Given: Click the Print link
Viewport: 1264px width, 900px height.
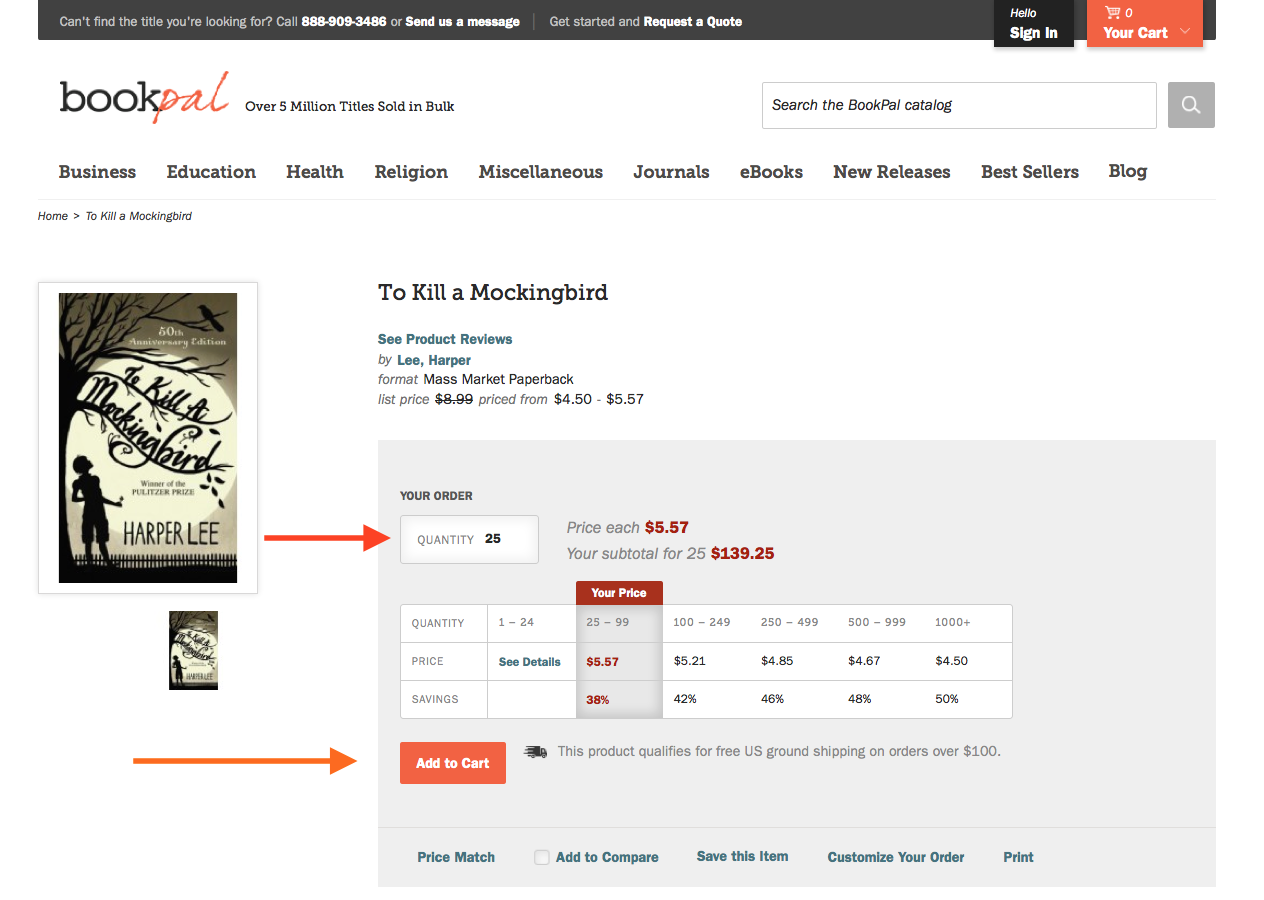Looking at the screenshot, I should pos(1019,857).
